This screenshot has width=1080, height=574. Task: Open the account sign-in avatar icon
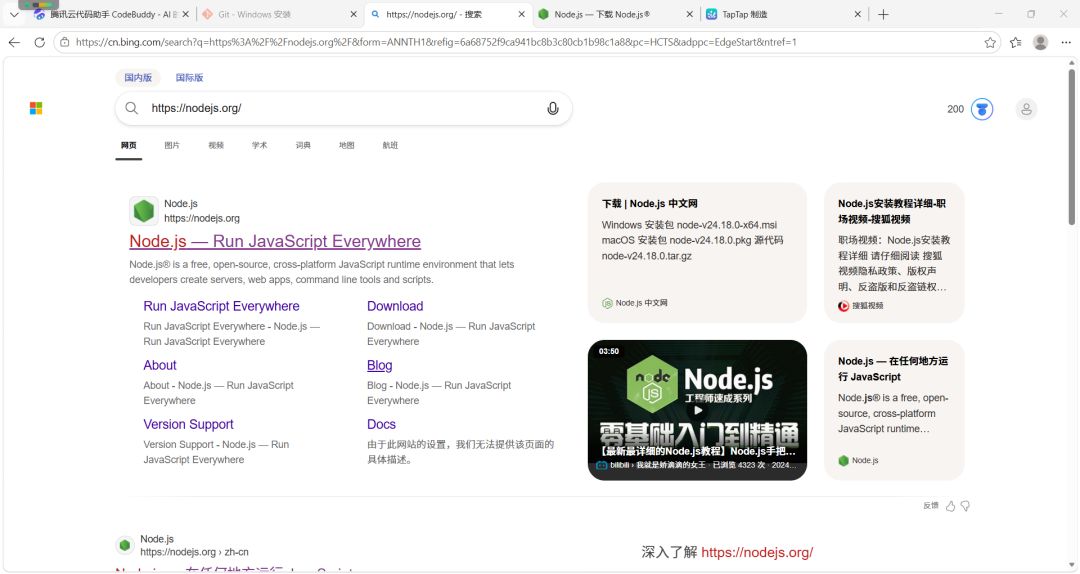[1026, 109]
